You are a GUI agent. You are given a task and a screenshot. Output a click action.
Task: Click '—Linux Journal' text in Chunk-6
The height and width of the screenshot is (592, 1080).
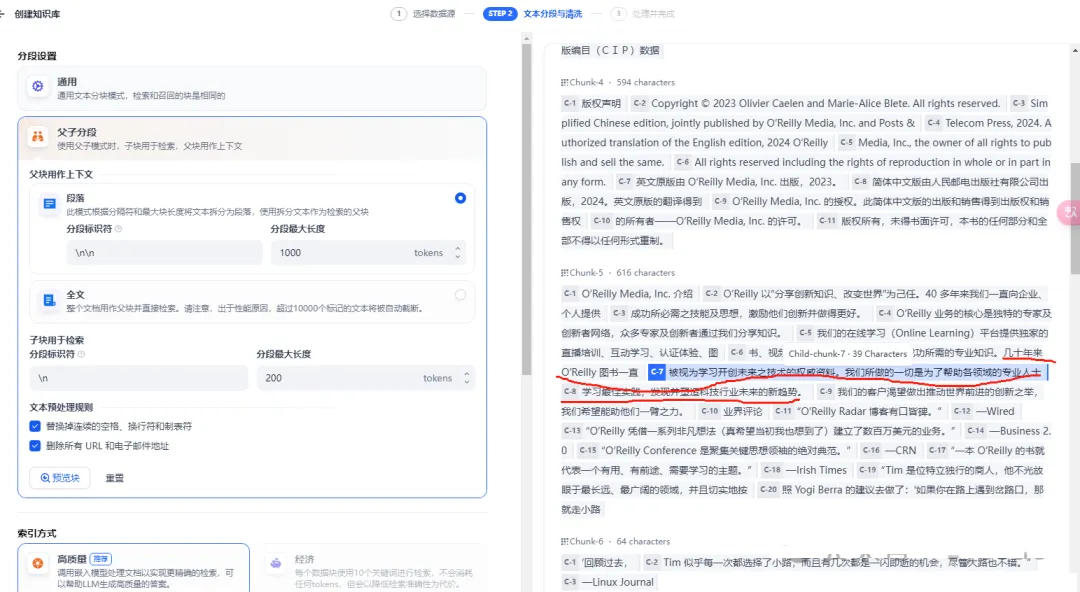click(x=617, y=582)
